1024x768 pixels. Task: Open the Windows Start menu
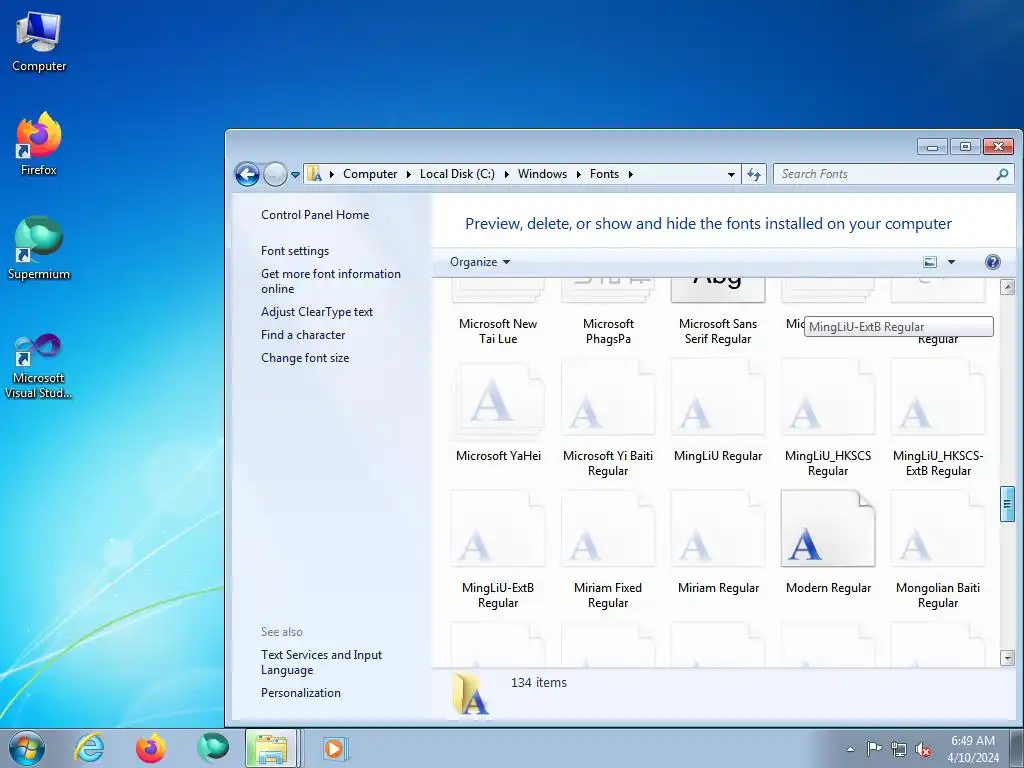[x=27, y=748]
